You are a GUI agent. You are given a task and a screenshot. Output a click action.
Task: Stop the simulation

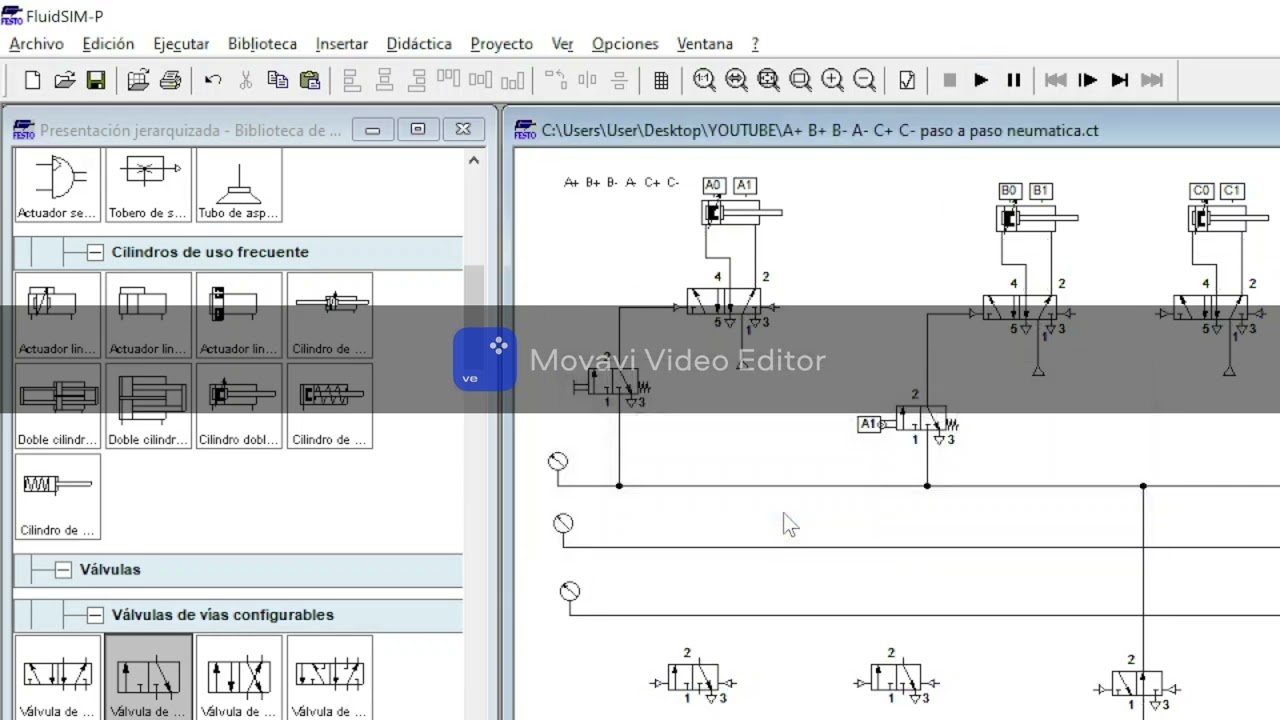(x=950, y=80)
